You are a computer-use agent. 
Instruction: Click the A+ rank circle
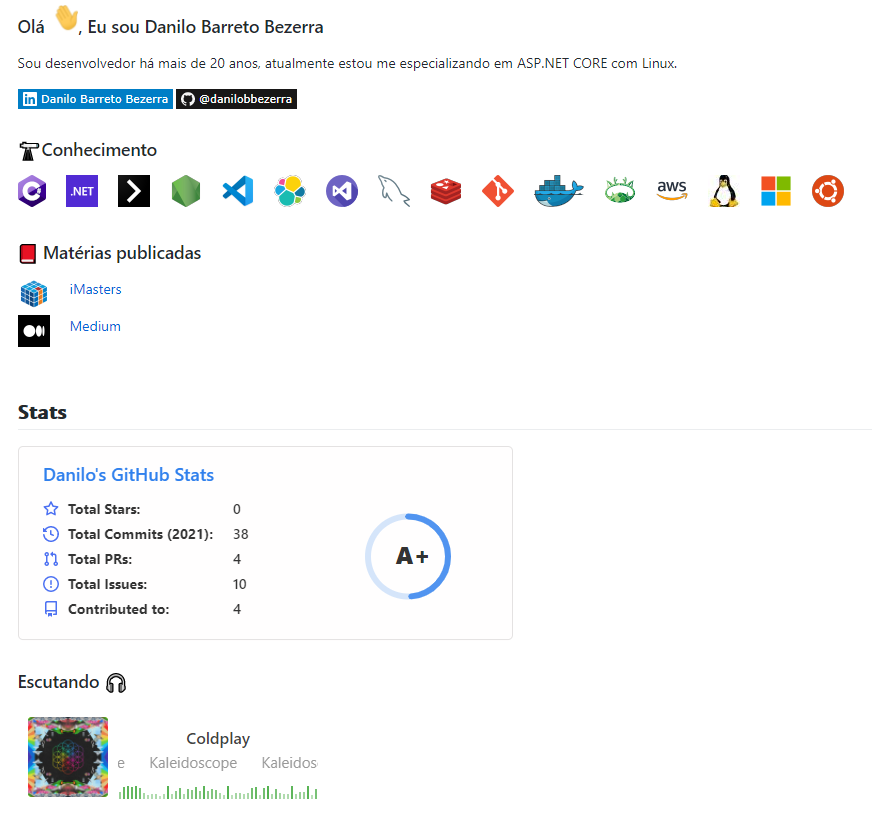click(408, 556)
